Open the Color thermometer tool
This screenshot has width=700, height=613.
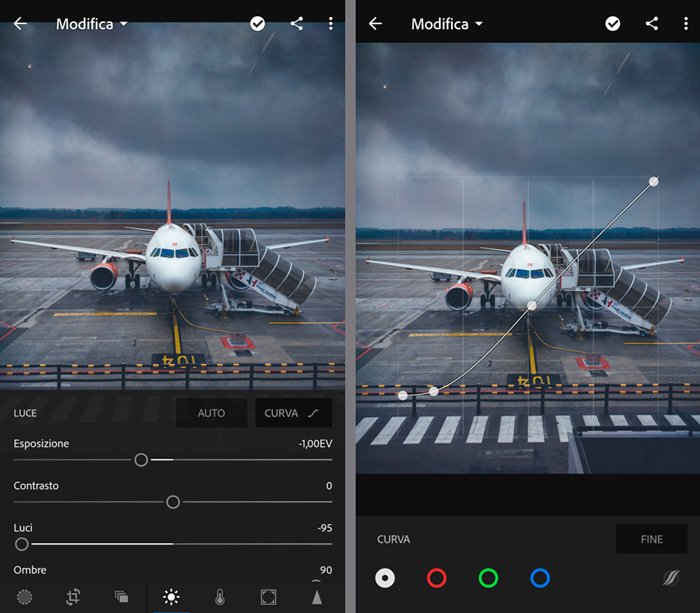(220, 597)
